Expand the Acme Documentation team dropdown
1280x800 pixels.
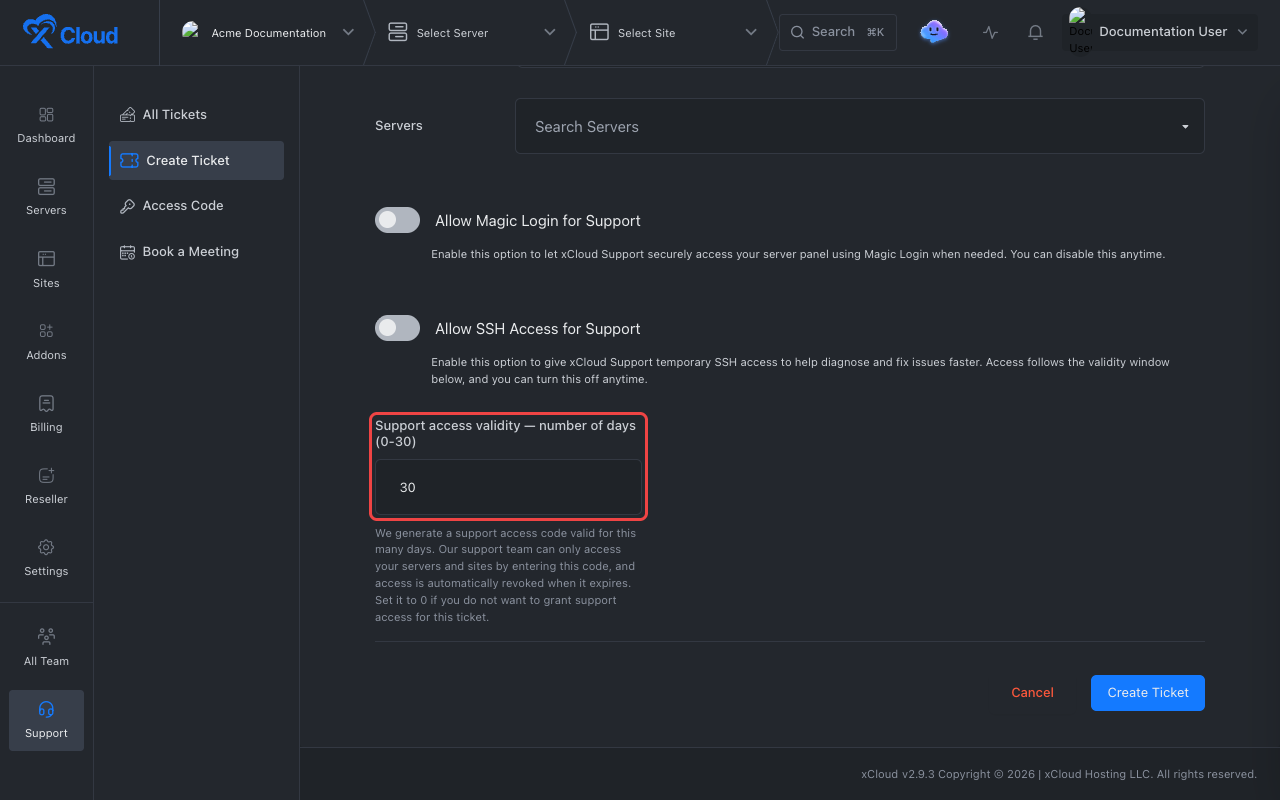tap(348, 32)
